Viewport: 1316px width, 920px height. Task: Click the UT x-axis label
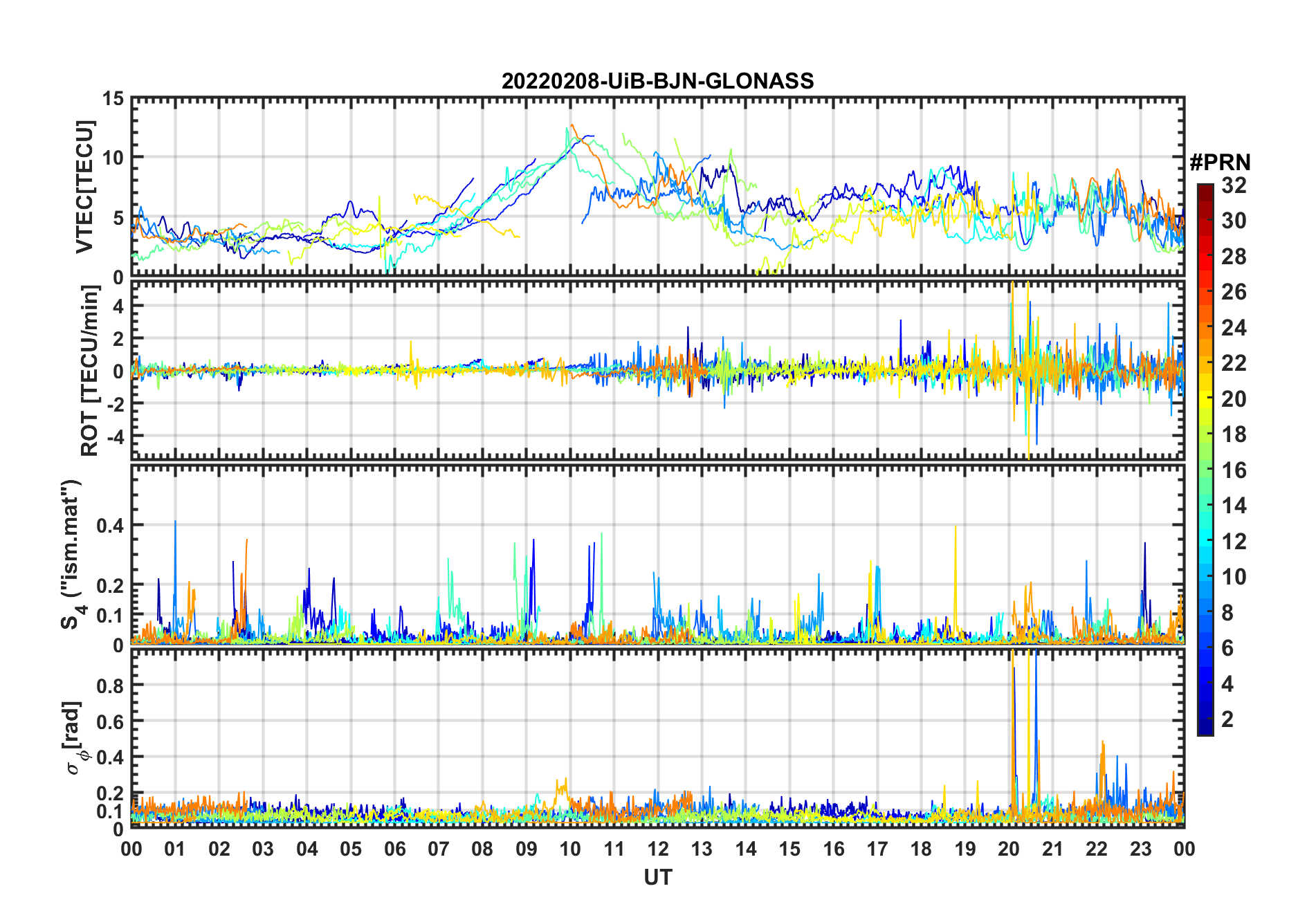pos(657,877)
